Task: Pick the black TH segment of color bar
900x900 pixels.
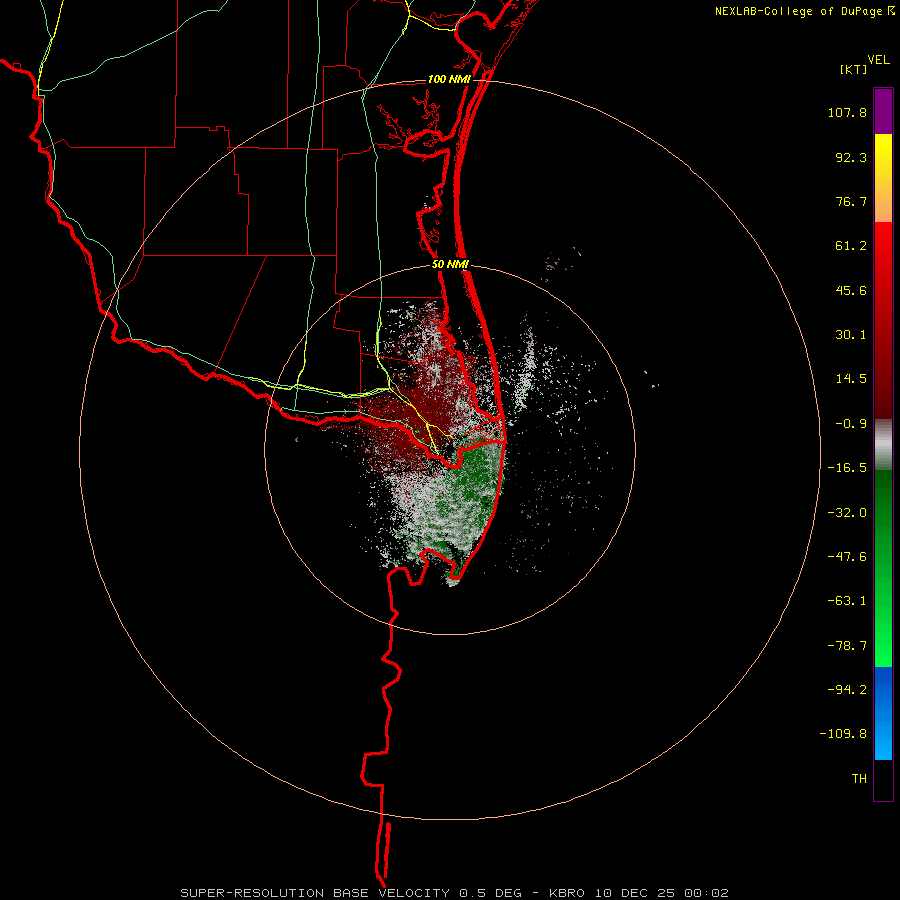Action: [x=883, y=780]
